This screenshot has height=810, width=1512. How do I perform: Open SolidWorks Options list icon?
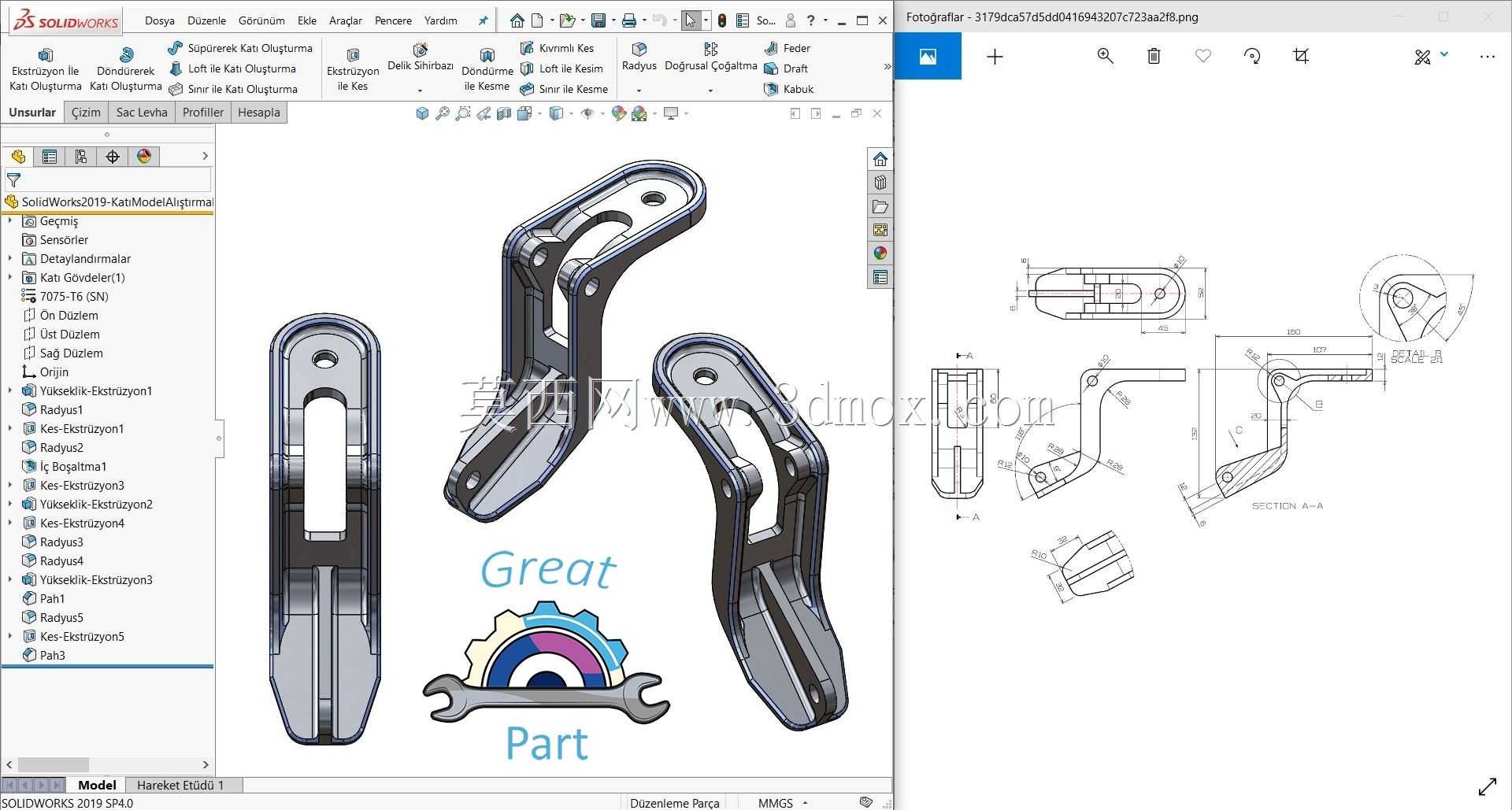click(x=742, y=20)
